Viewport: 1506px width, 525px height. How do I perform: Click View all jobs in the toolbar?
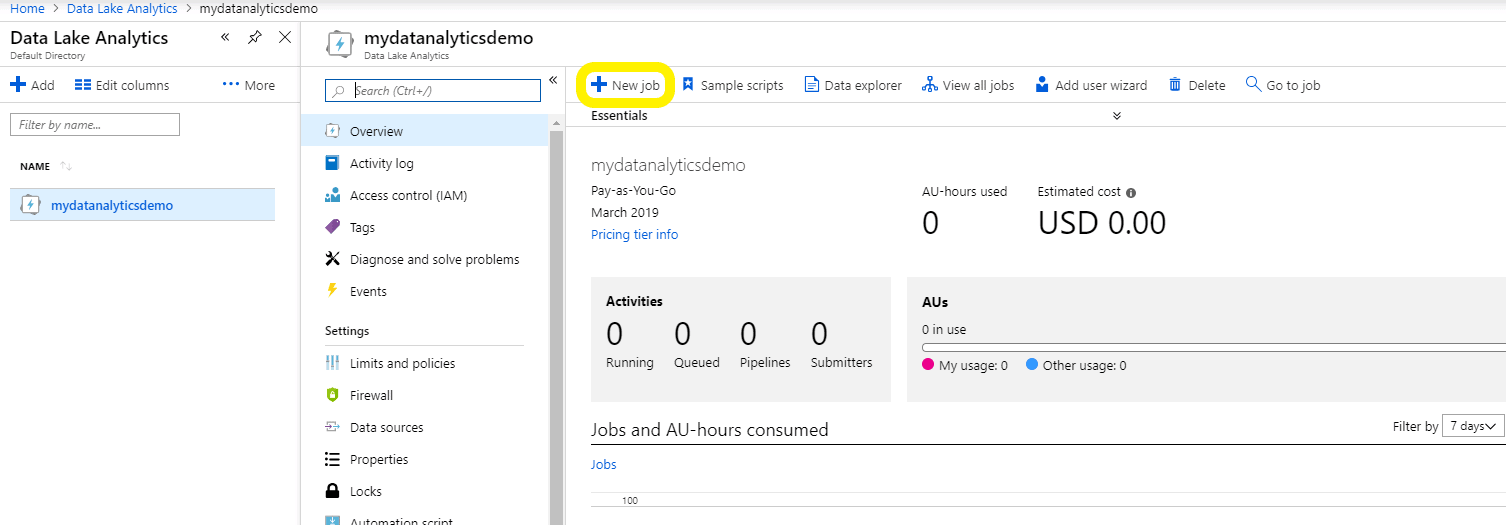(968, 85)
